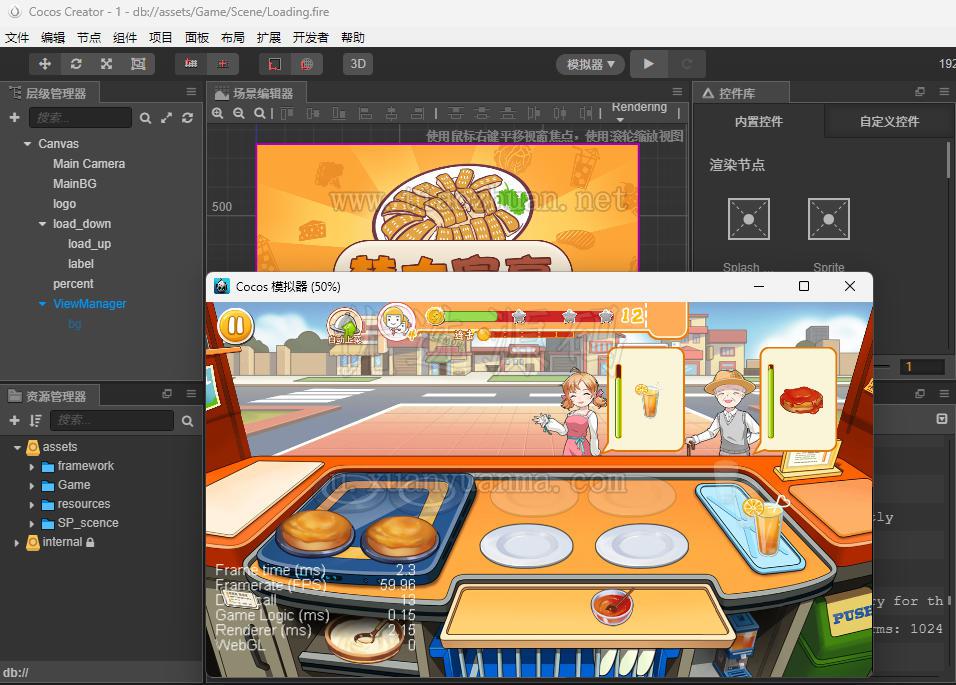Screen dimensions: 956x685
Task: Open the scene editor panel menu
Action: coord(677,92)
